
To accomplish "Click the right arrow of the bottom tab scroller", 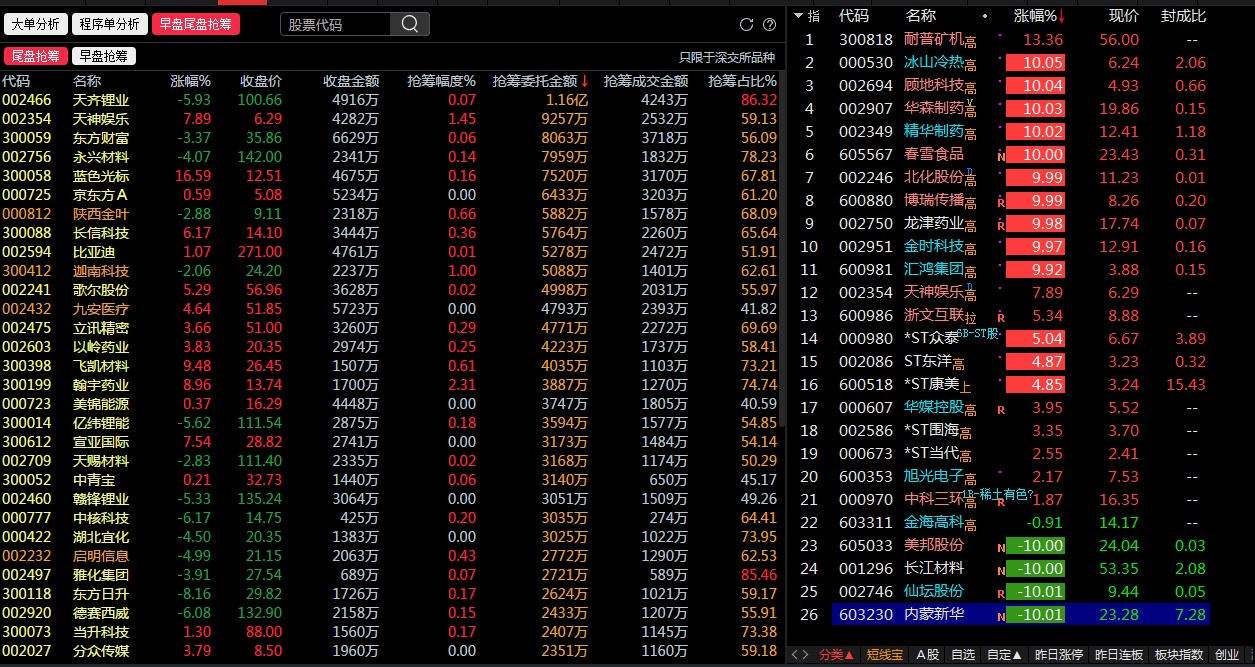I will click(806, 655).
